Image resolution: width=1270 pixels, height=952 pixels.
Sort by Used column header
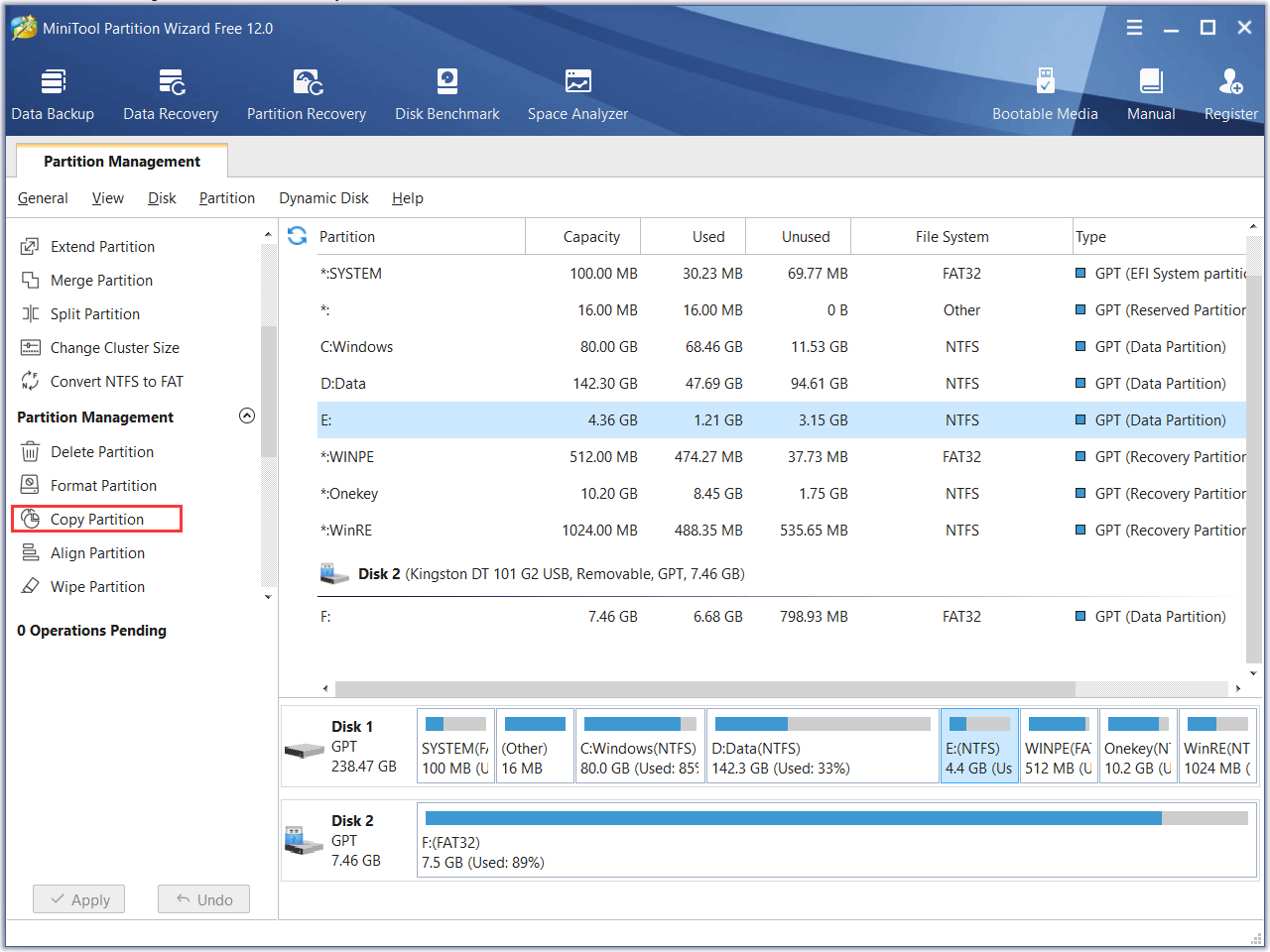[x=694, y=236]
